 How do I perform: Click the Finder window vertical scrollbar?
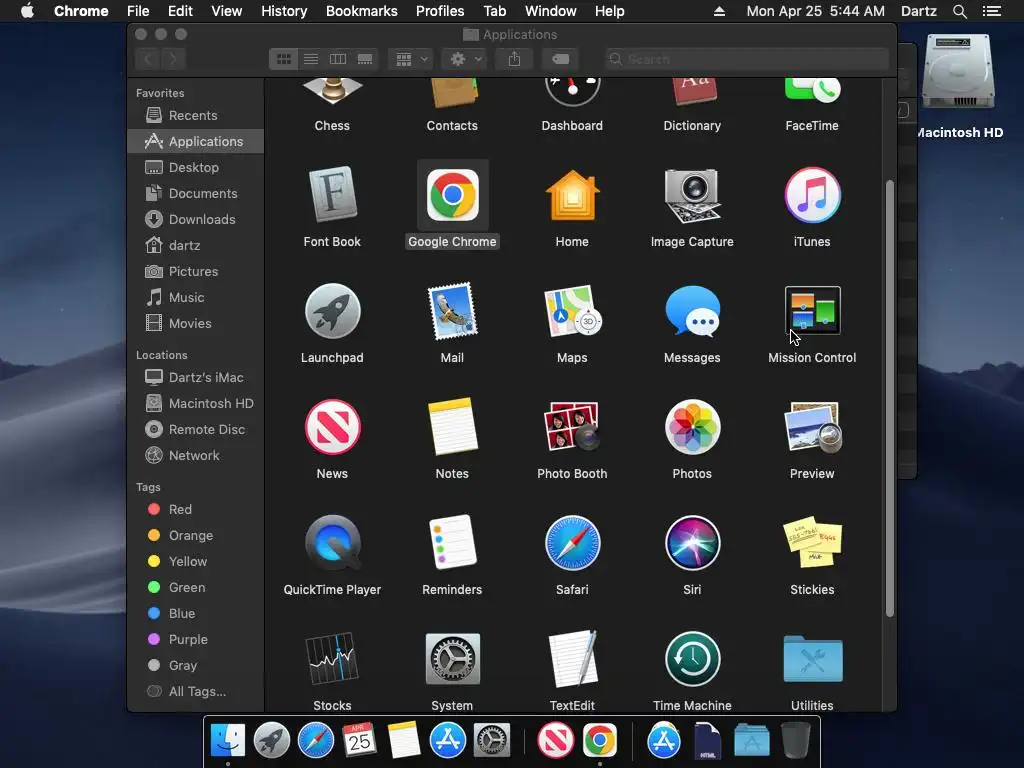[x=889, y=398]
